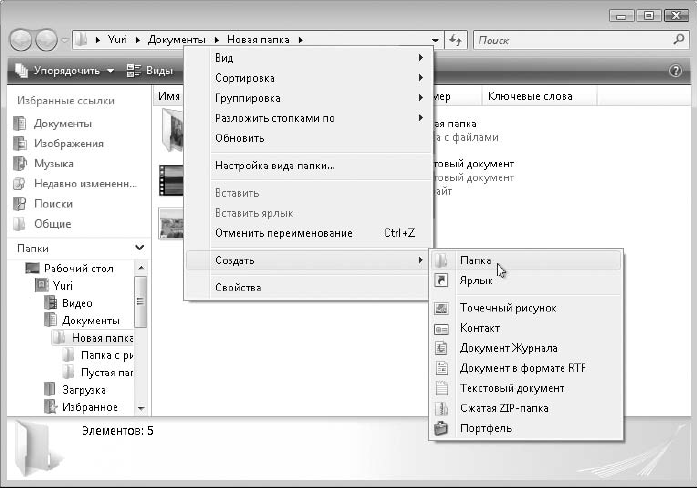Click the Ярлык shortcut icon

pos(441,280)
